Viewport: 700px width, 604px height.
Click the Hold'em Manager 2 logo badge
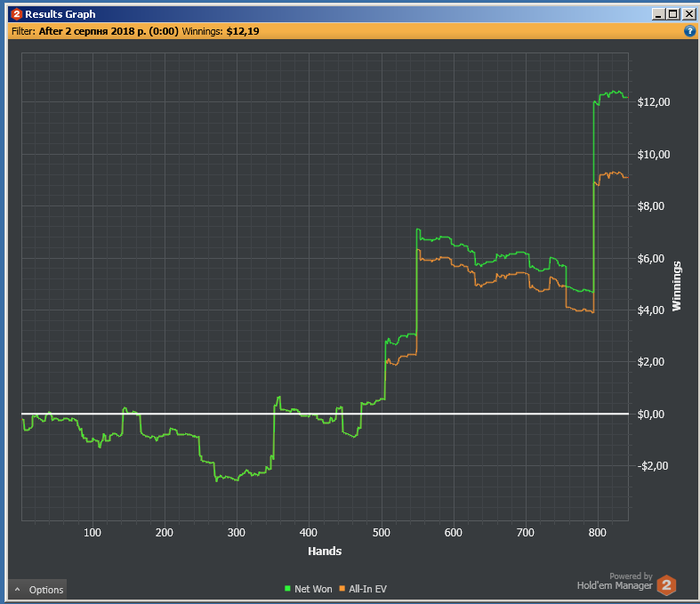(667, 585)
